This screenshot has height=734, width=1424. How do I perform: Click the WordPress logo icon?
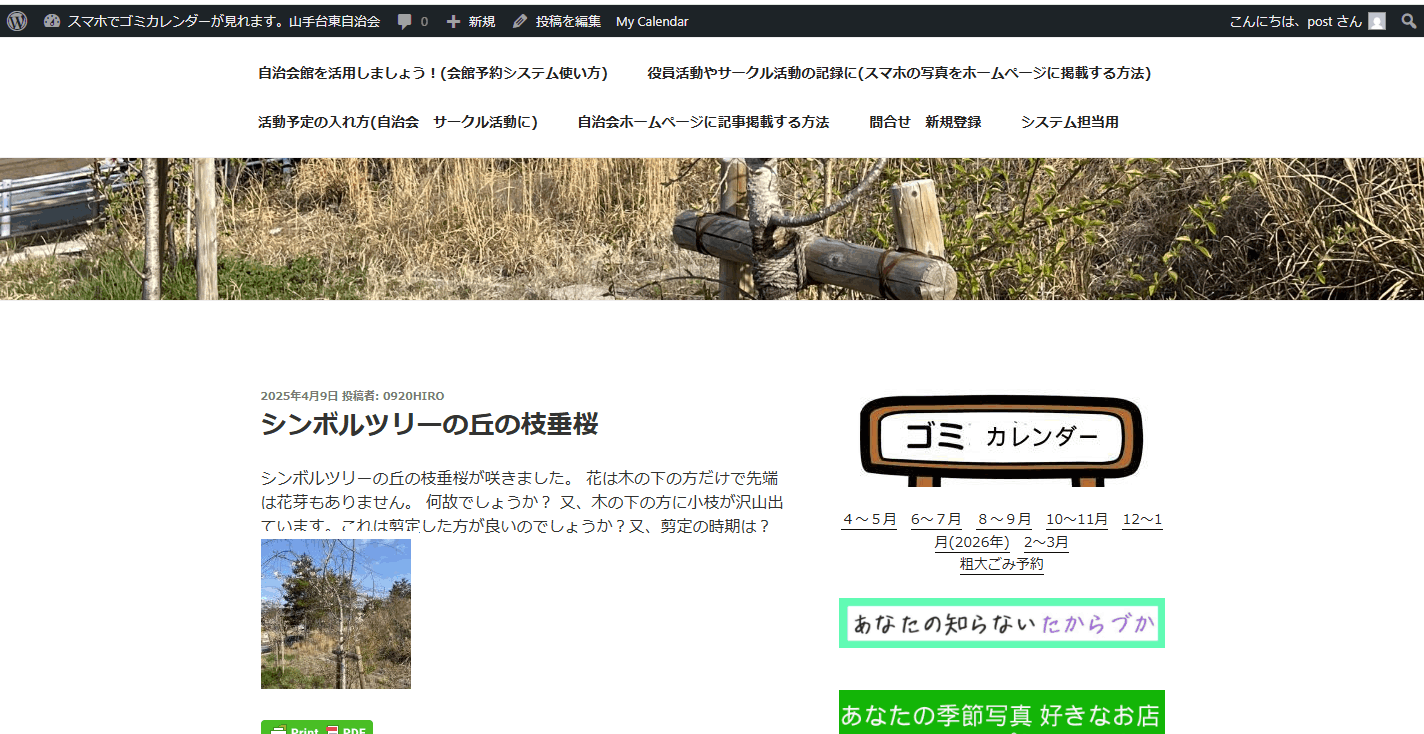pyautogui.click(x=17, y=21)
